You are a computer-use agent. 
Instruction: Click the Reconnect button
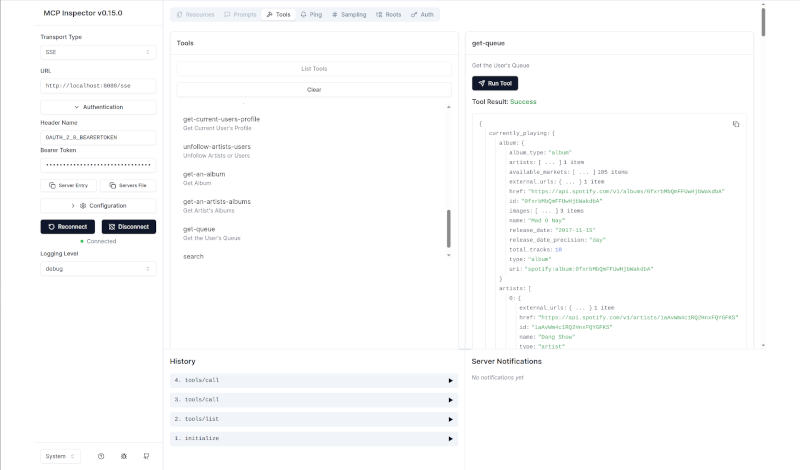(x=67, y=227)
